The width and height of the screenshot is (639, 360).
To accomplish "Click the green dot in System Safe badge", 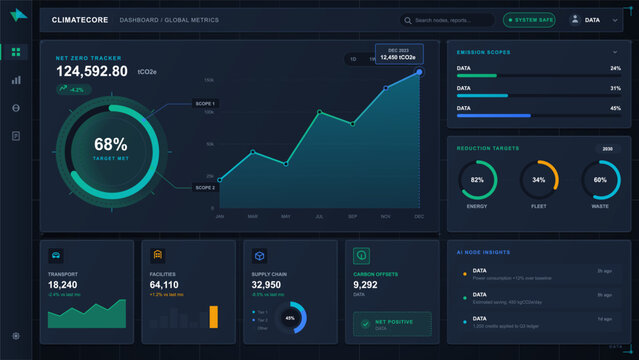I will click(x=510, y=20).
